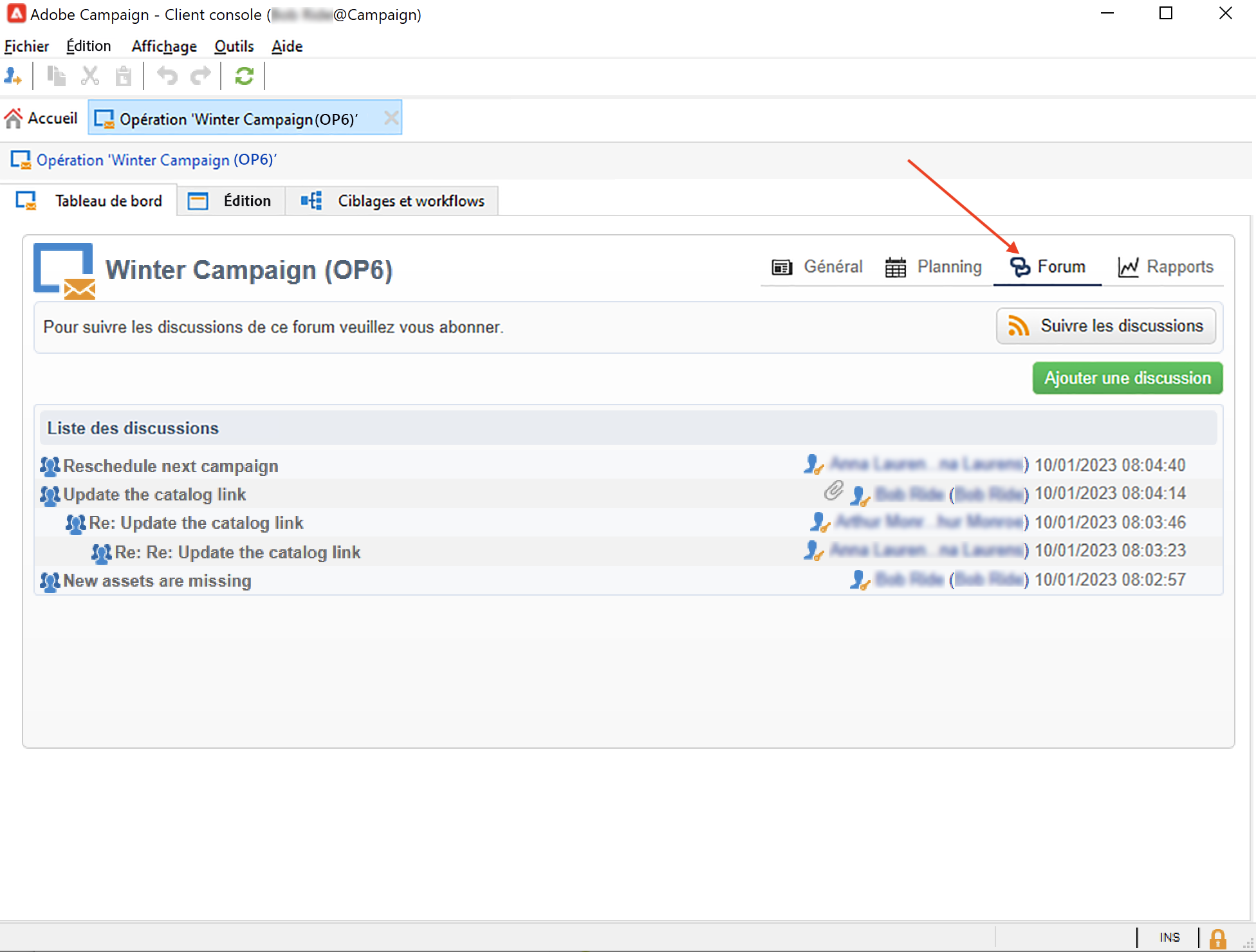Click the redo arrow in toolbar
The width and height of the screenshot is (1256, 952).
point(200,77)
